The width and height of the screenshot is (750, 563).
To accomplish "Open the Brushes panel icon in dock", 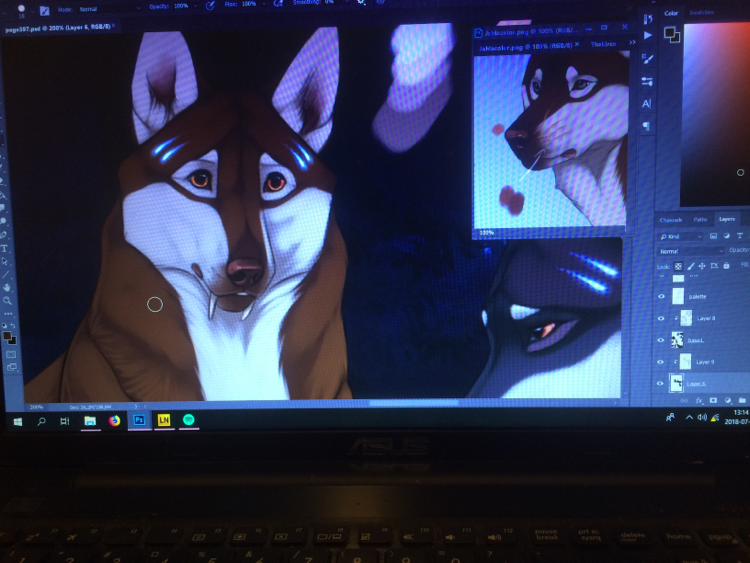I will pyautogui.click(x=647, y=59).
